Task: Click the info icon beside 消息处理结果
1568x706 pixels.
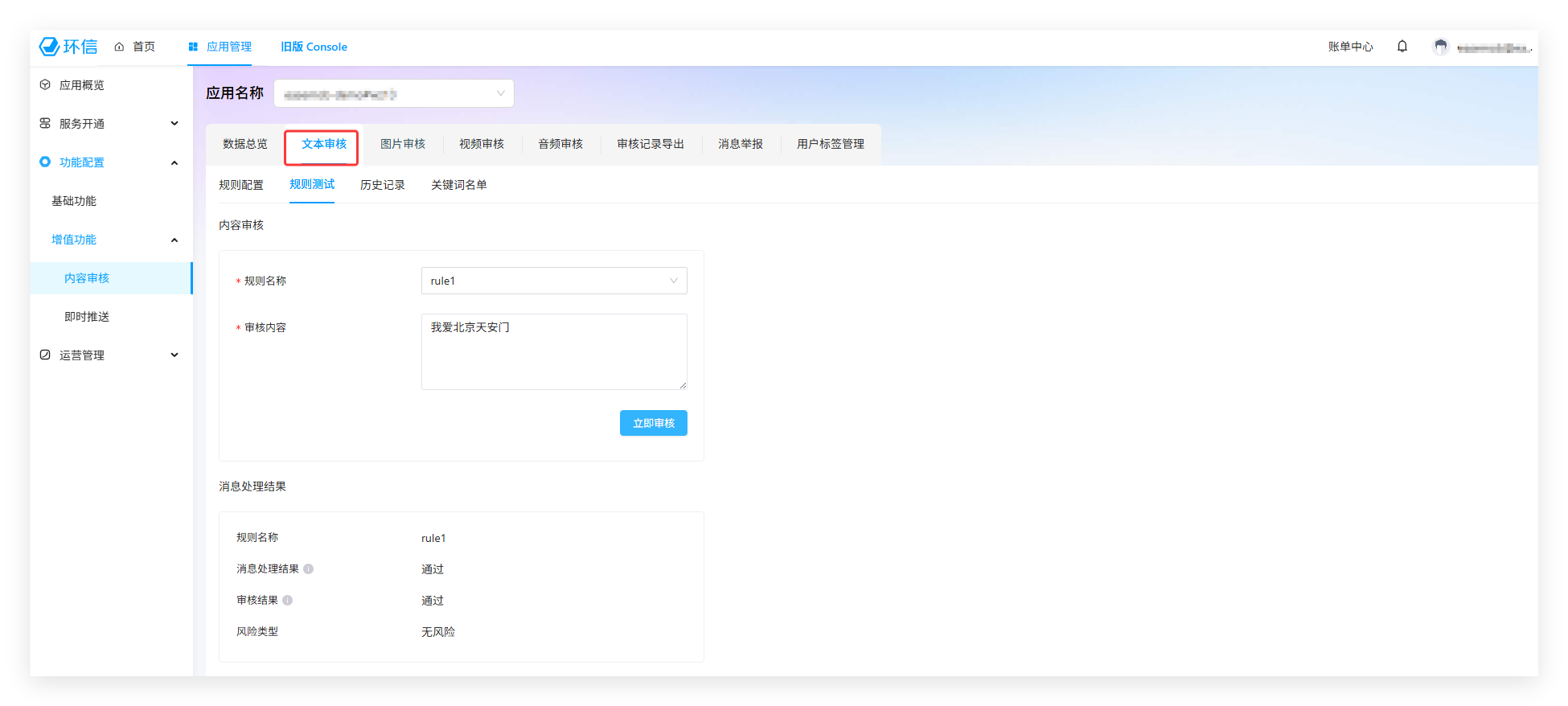Action: coord(309,569)
